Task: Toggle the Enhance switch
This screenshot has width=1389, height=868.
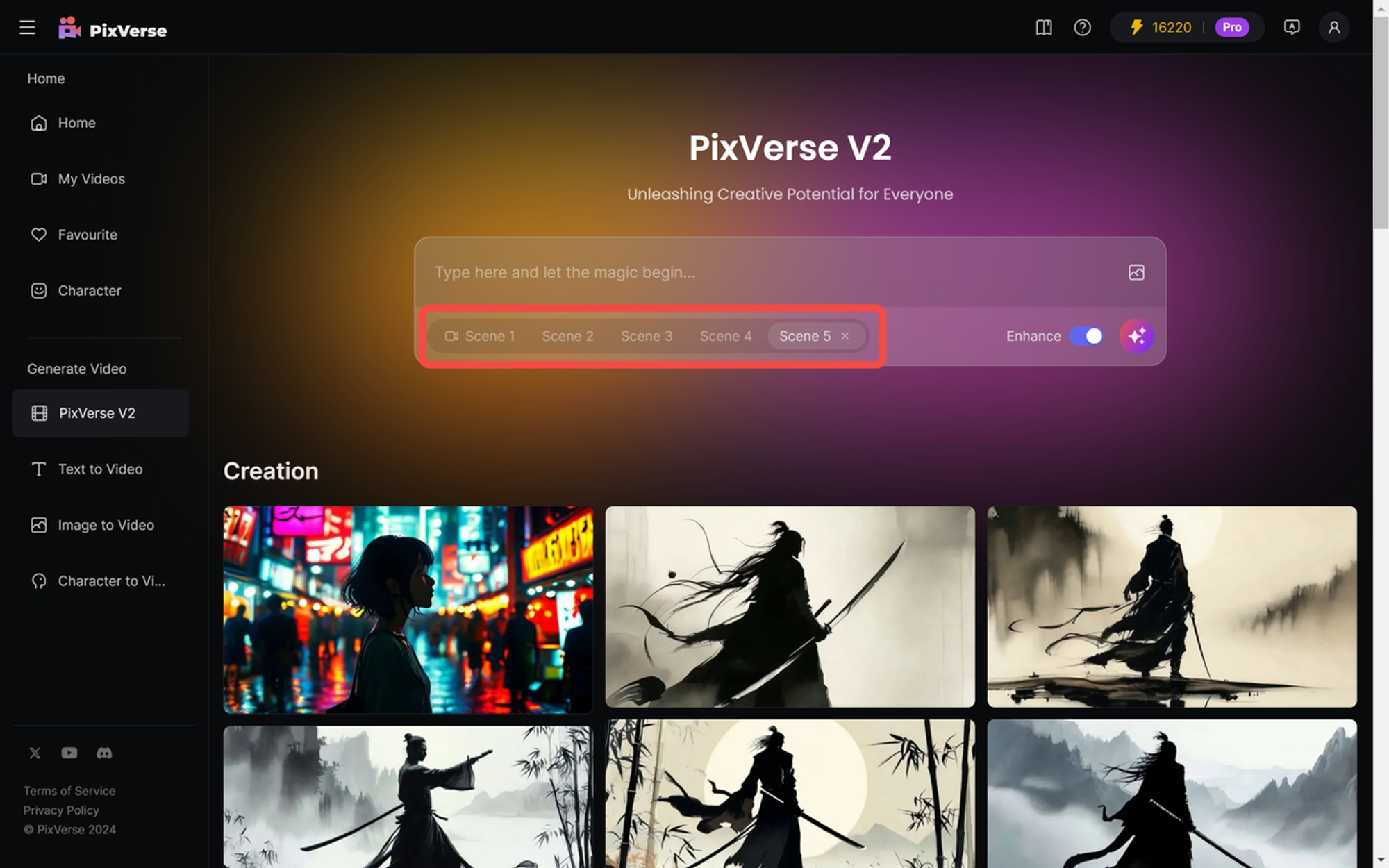Action: pos(1086,336)
